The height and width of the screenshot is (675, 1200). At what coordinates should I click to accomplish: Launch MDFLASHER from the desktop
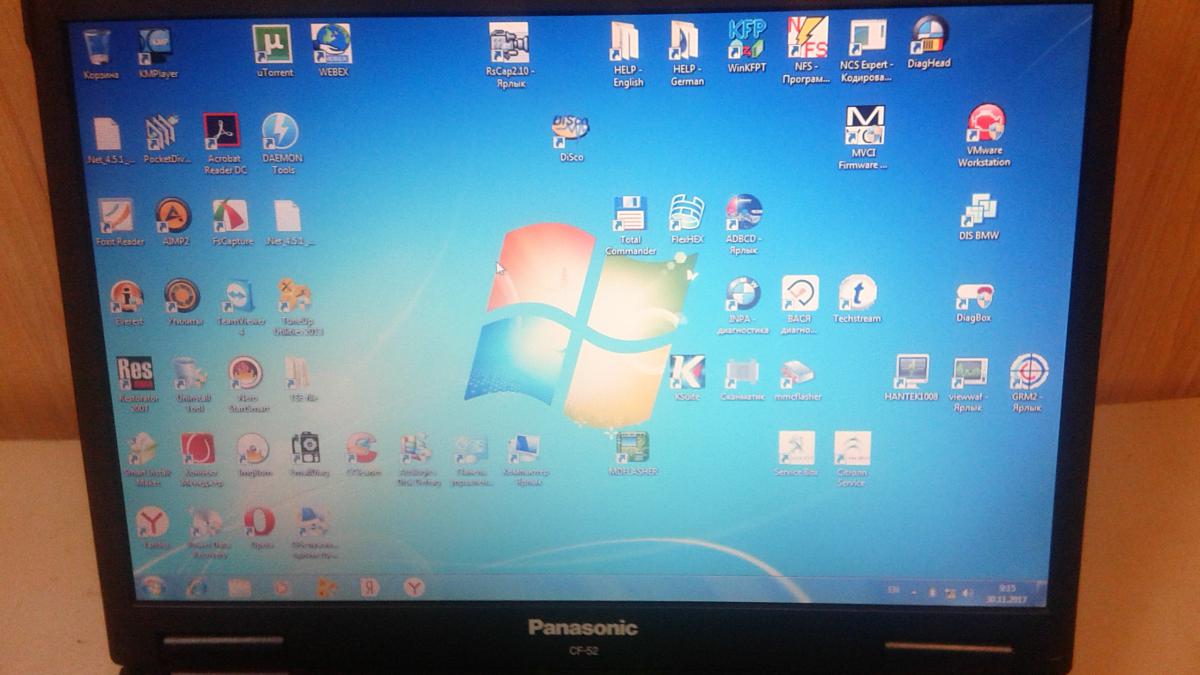coord(633,448)
